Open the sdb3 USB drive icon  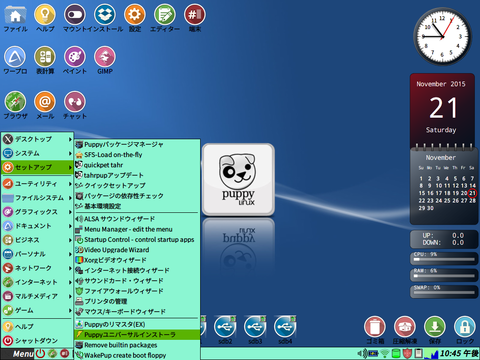point(255,327)
